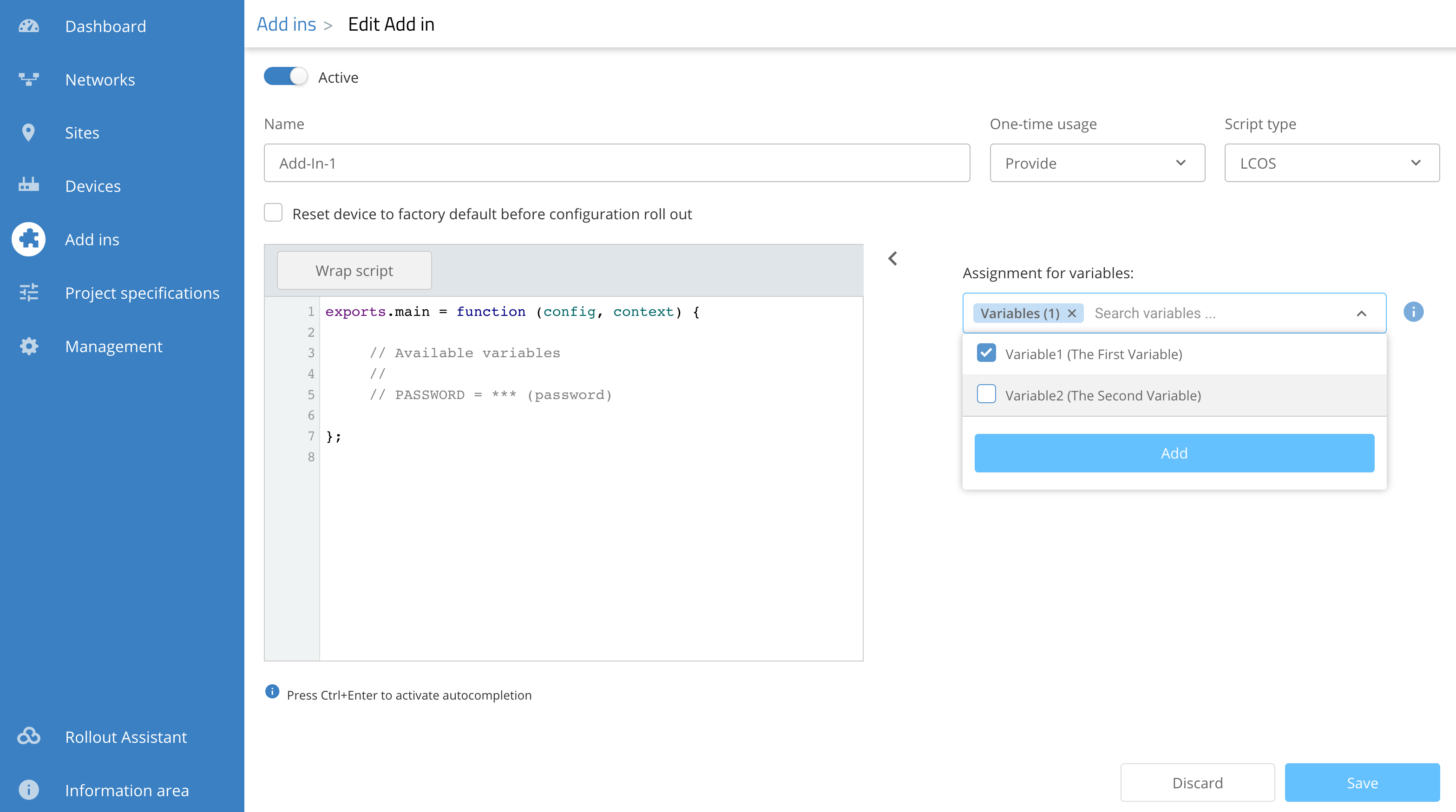
Task: Click info icon beside variables search
Action: (1413, 312)
